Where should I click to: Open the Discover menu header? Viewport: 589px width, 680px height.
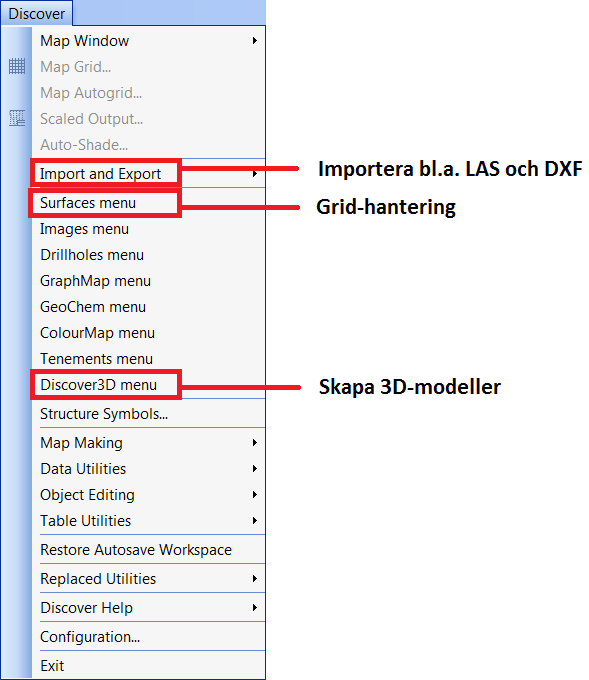[36, 13]
